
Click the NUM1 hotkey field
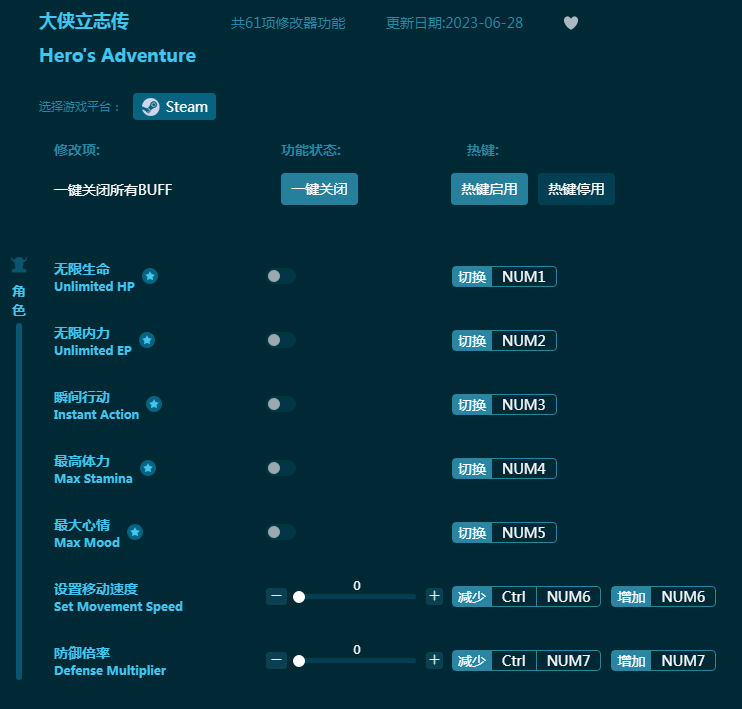tap(524, 276)
